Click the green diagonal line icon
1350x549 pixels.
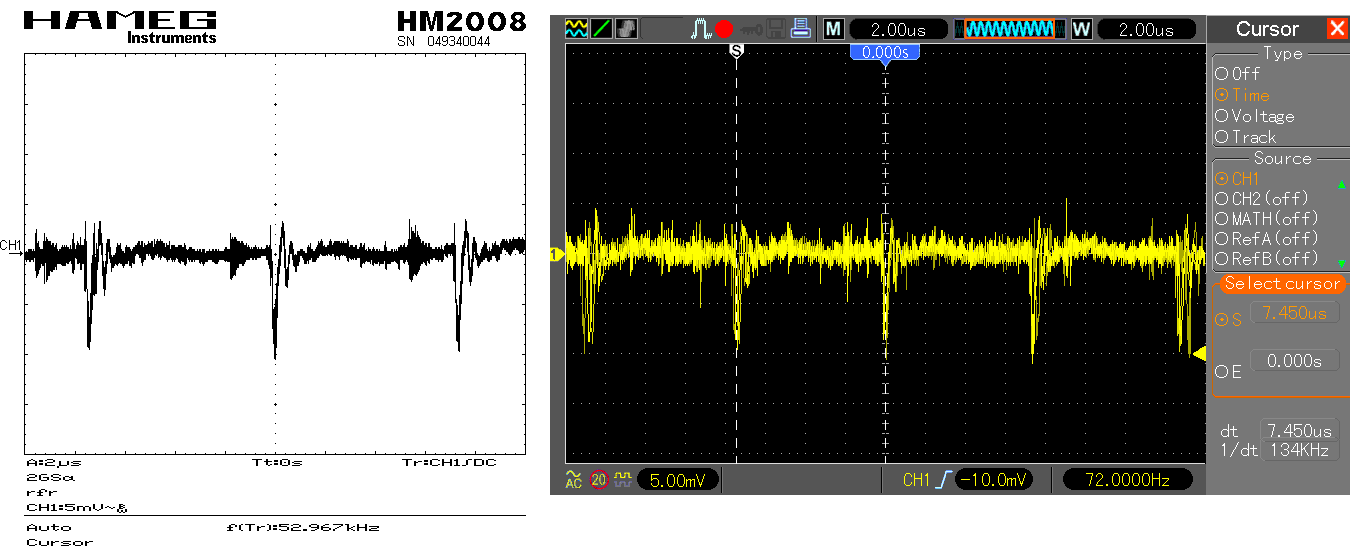pyautogui.click(x=602, y=29)
